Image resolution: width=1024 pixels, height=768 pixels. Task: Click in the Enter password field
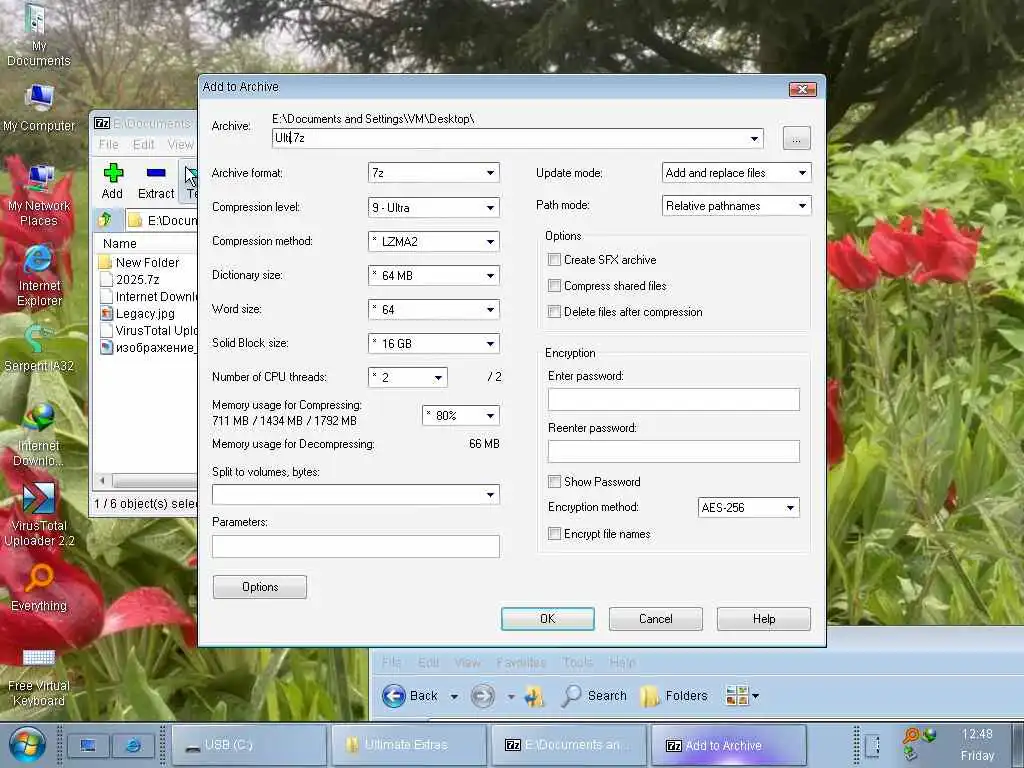pyautogui.click(x=673, y=399)
